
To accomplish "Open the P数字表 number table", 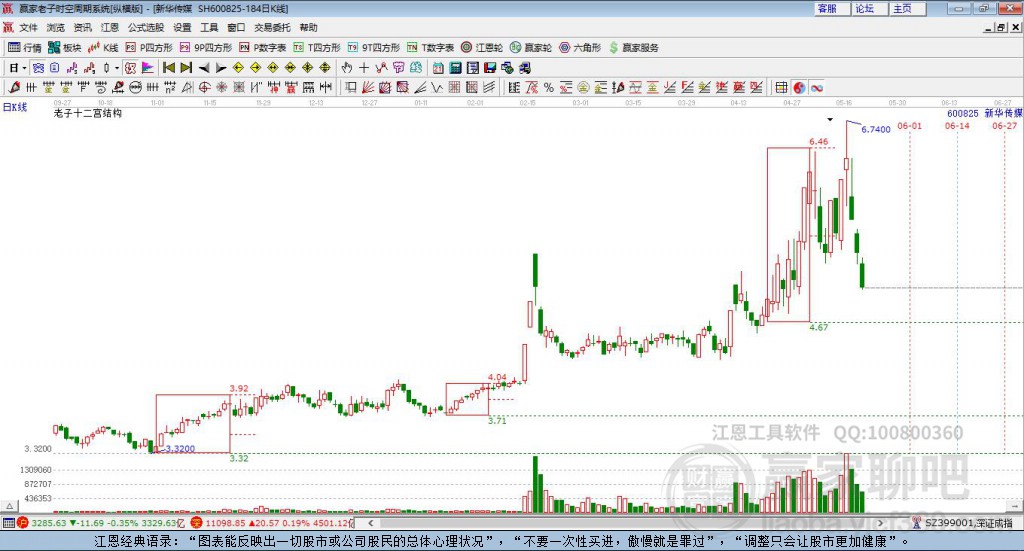I will (263, 48).
